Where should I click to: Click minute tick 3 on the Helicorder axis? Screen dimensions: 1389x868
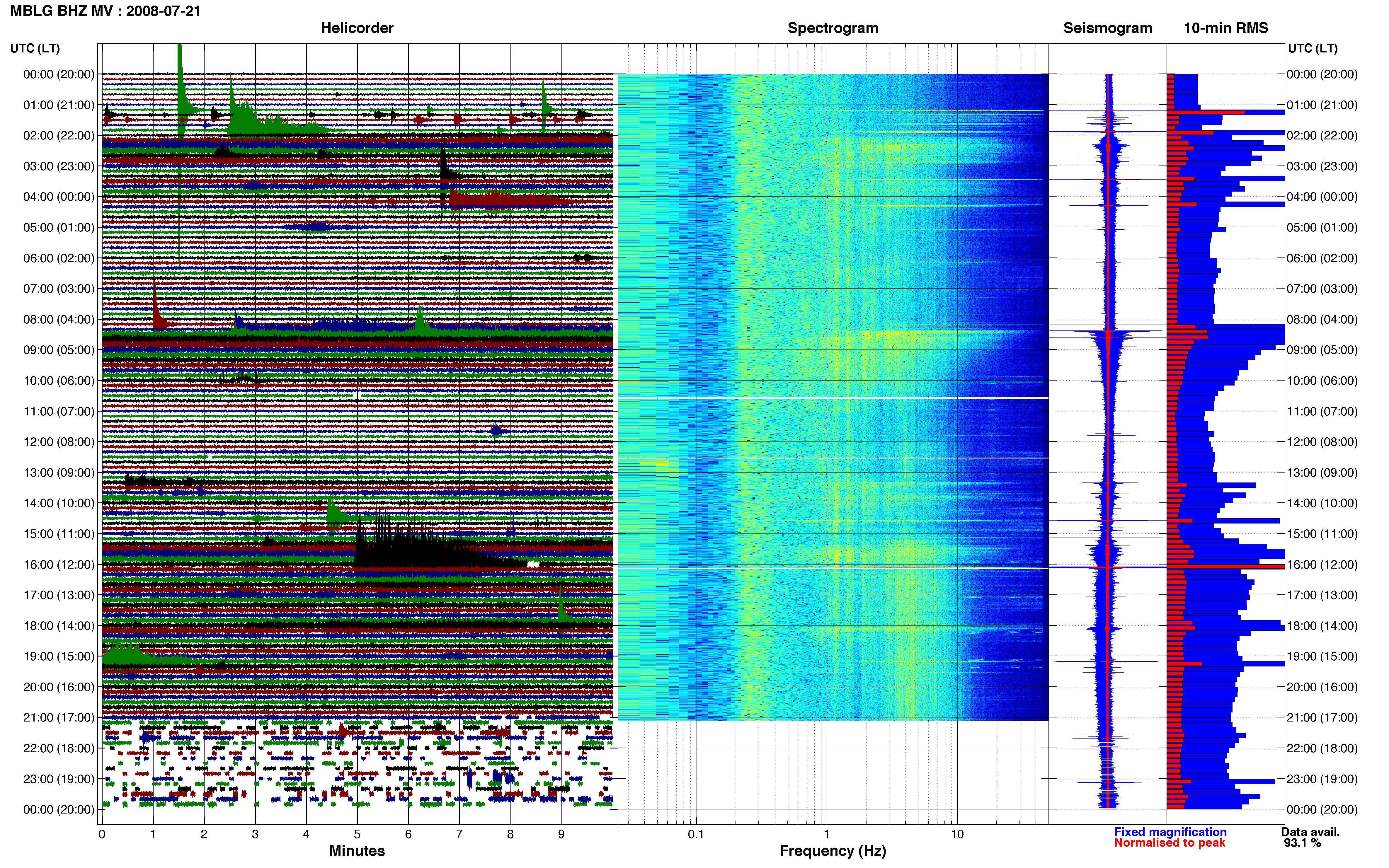[x=255, y=834]
